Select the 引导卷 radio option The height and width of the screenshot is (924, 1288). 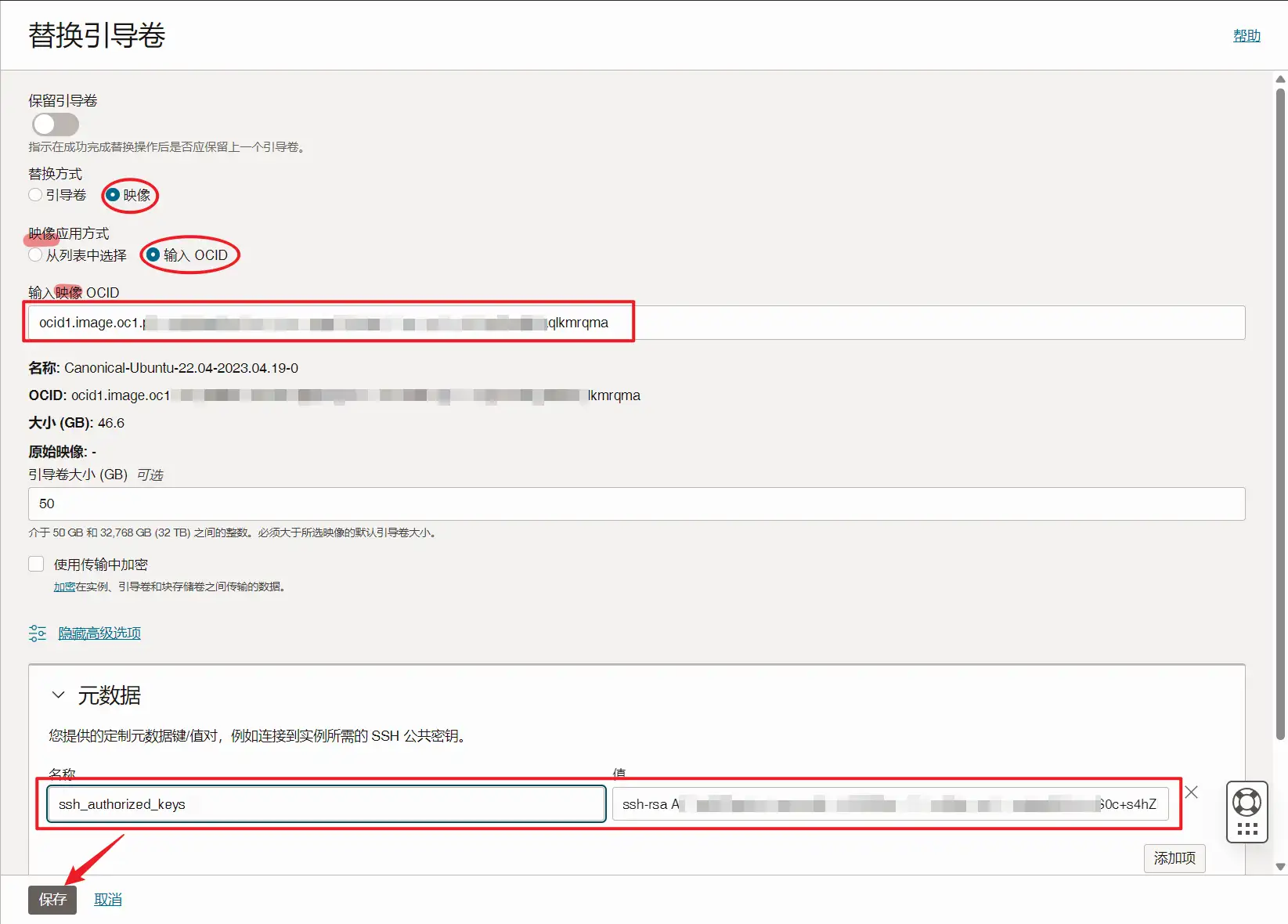[35, 195]
